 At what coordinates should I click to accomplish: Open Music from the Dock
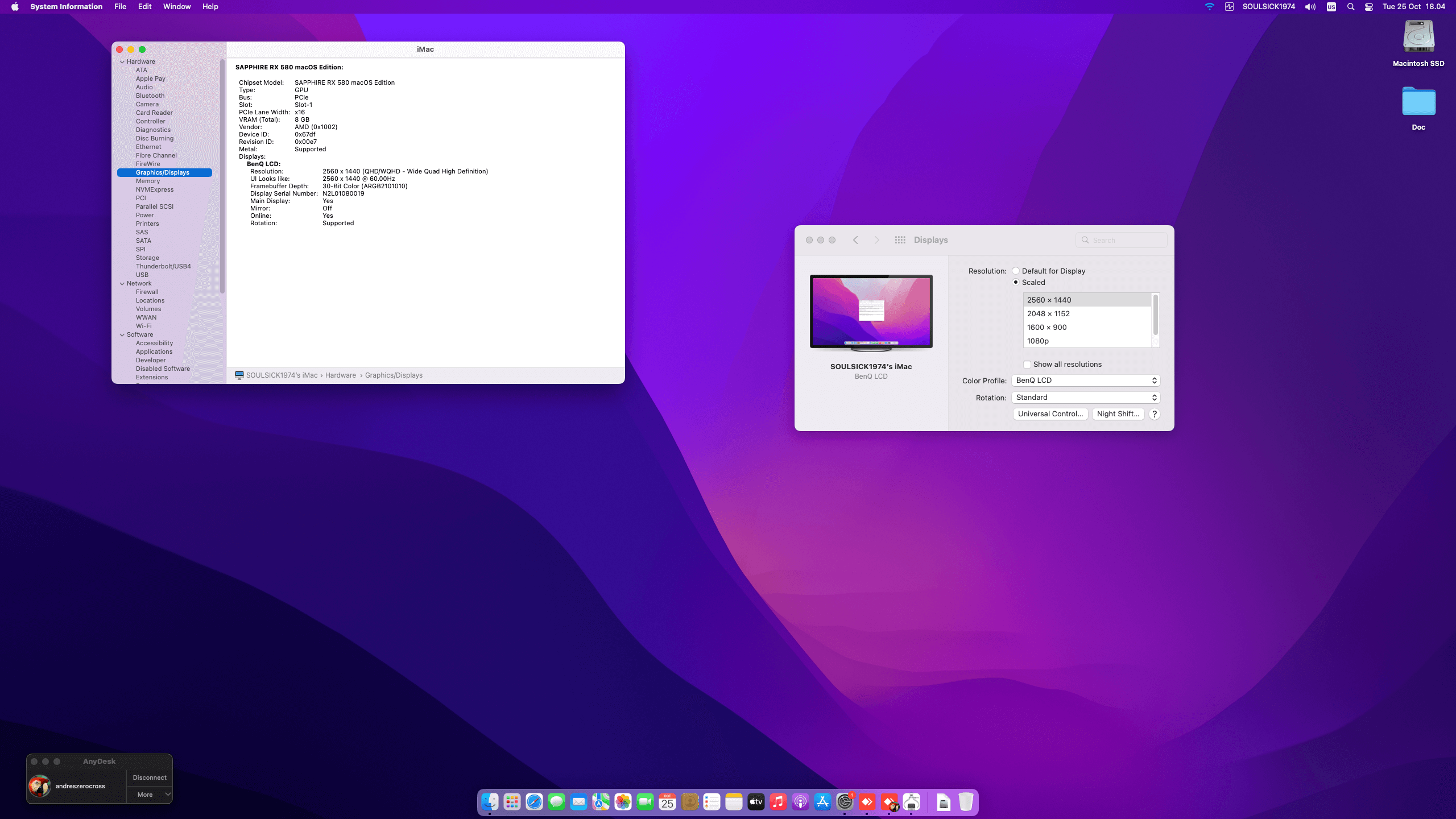coord(778,802)
